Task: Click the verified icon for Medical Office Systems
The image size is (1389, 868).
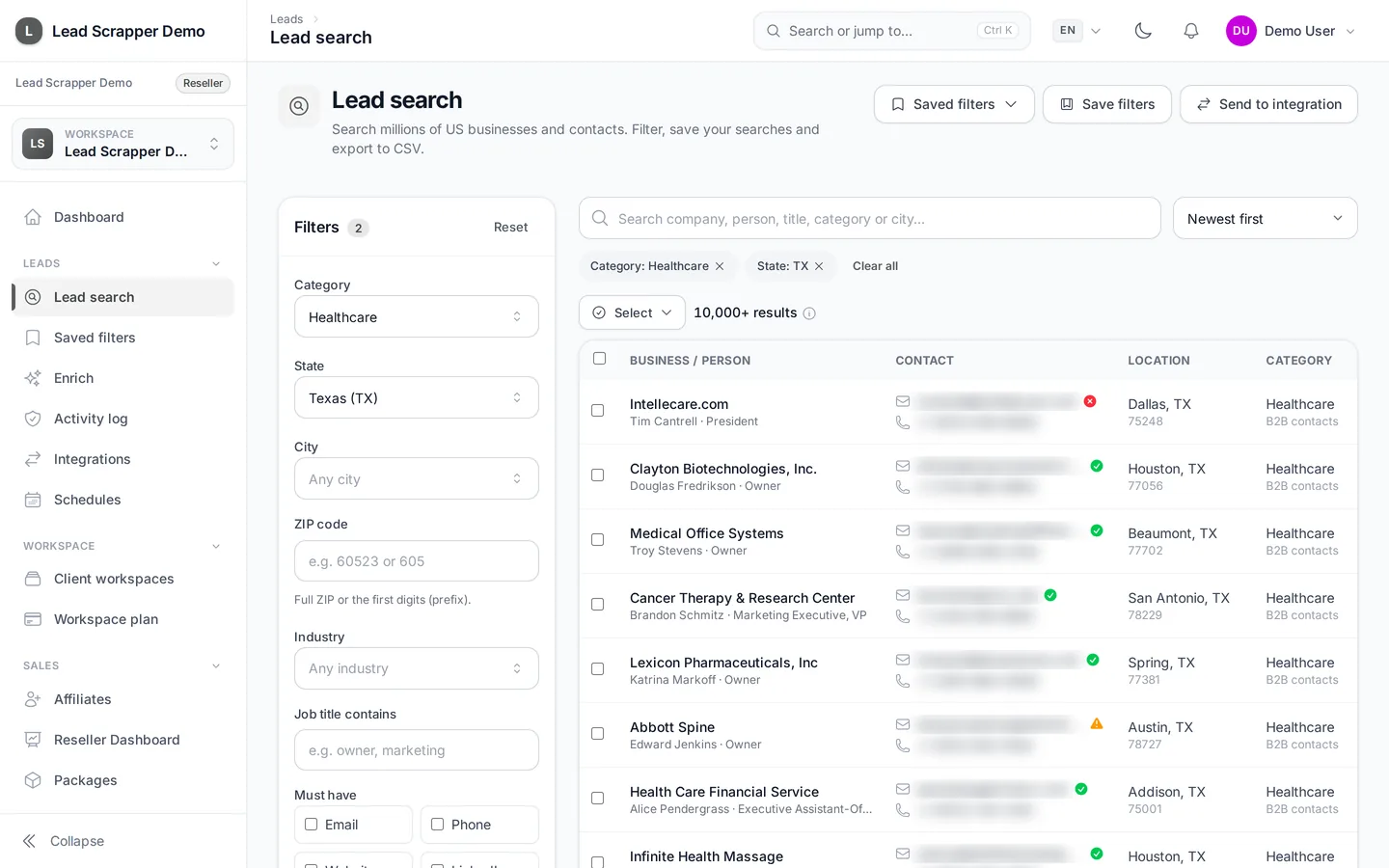Action: click(1097, 530)
